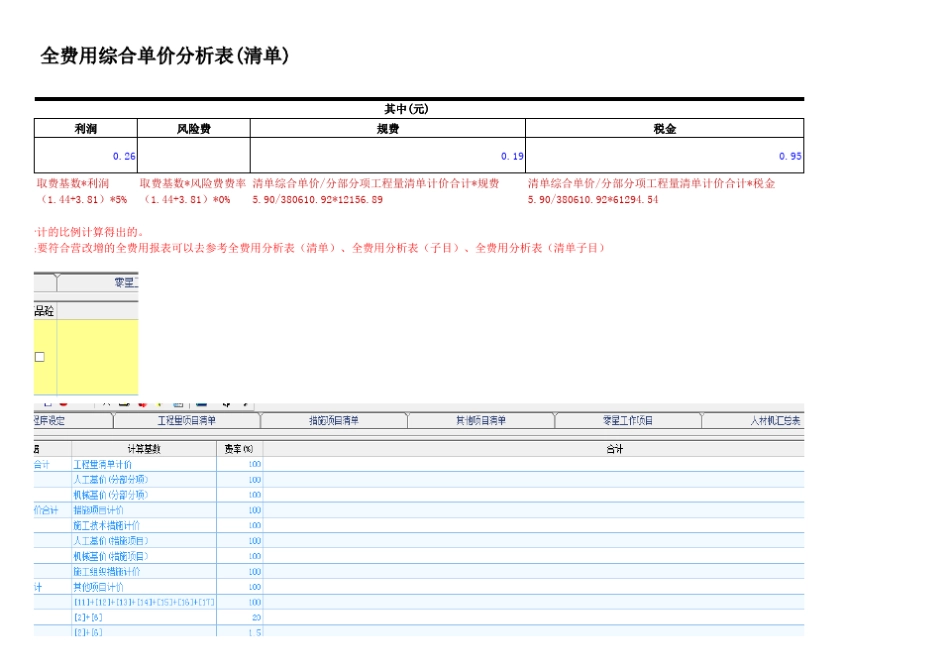
Task: Click the tax value 0.95
Action: [790, 156]
